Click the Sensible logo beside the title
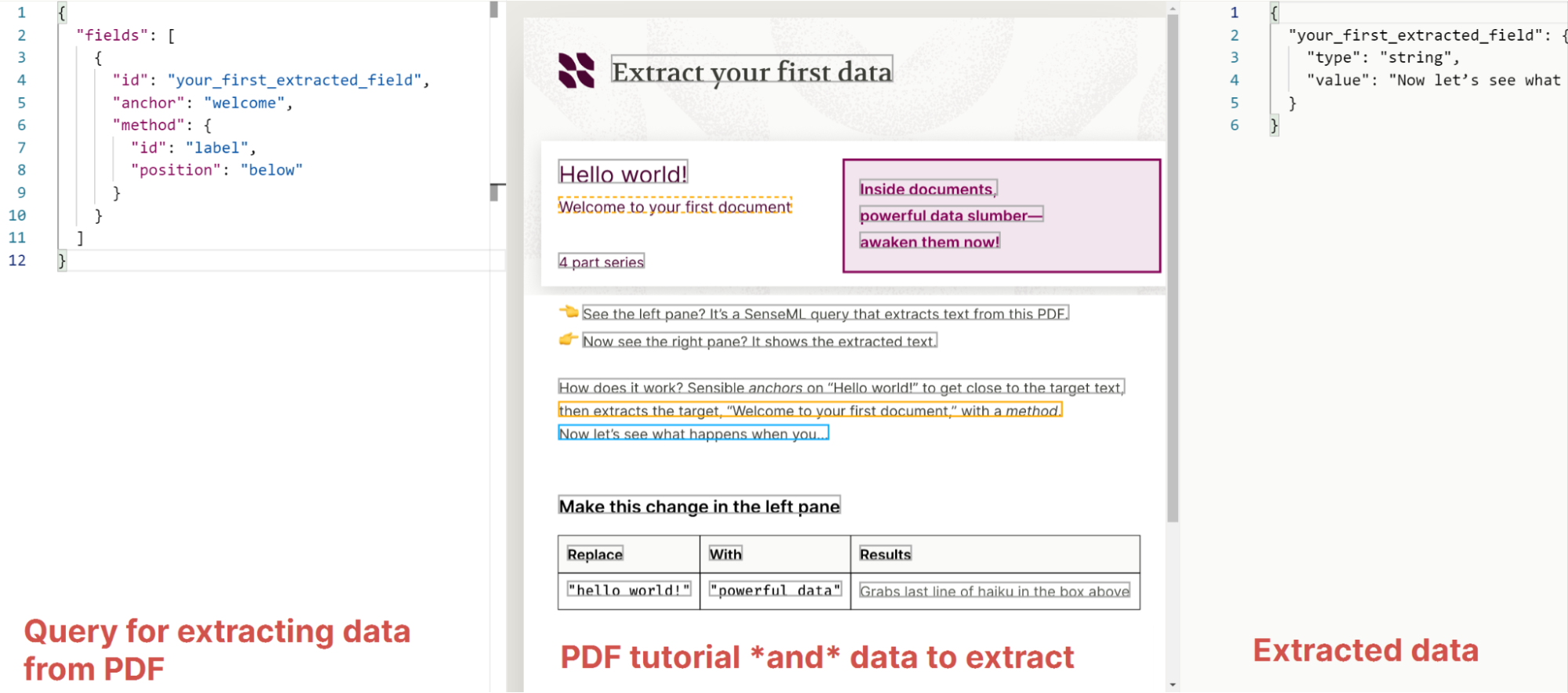 pyautogui.click(x=577, y=71)
